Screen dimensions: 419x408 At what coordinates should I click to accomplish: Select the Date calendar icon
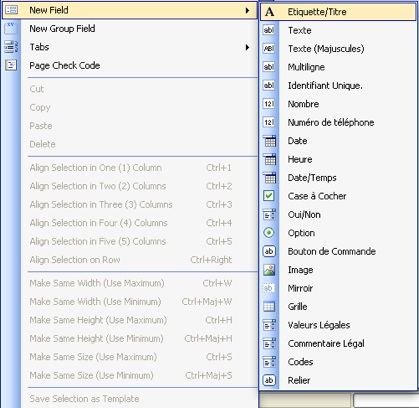pyautogui.click(x=269, y=141)
